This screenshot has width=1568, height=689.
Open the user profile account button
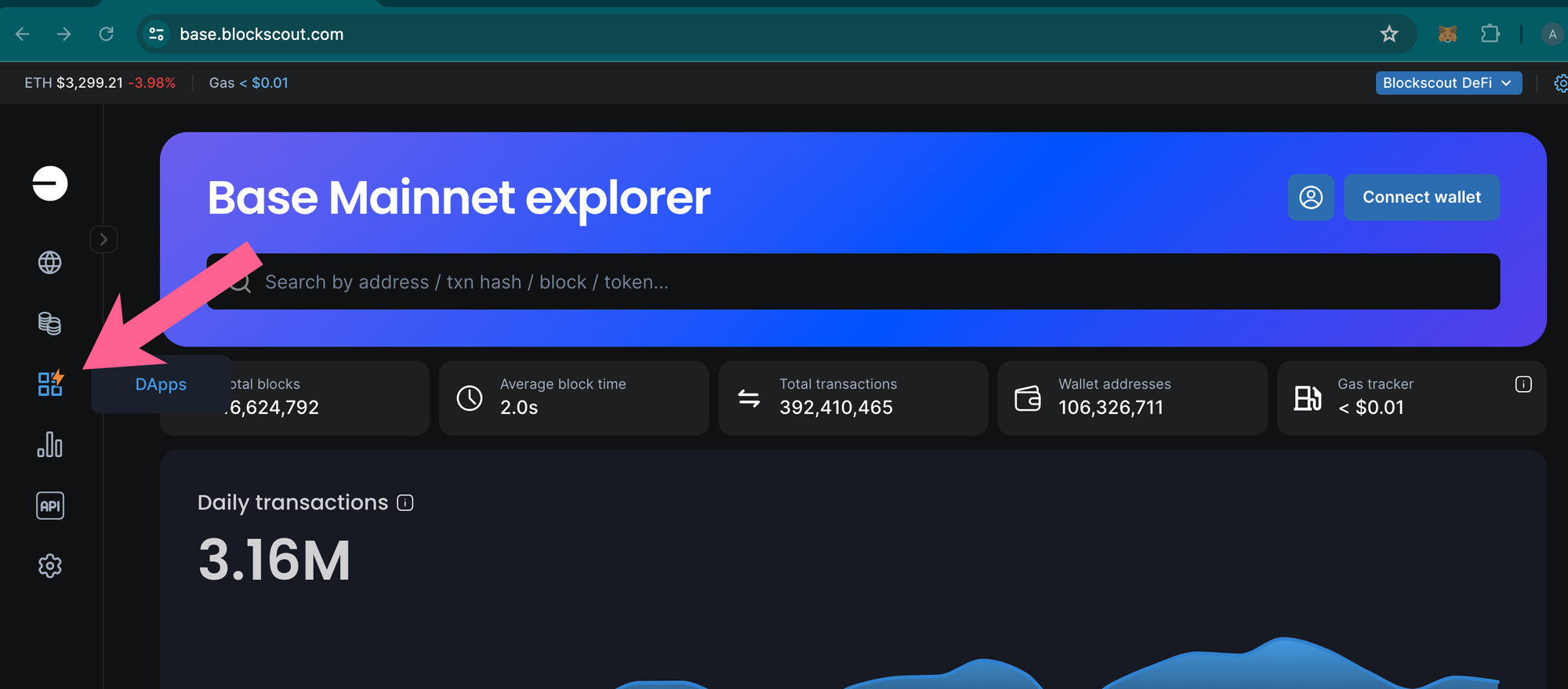[1311, 197]
